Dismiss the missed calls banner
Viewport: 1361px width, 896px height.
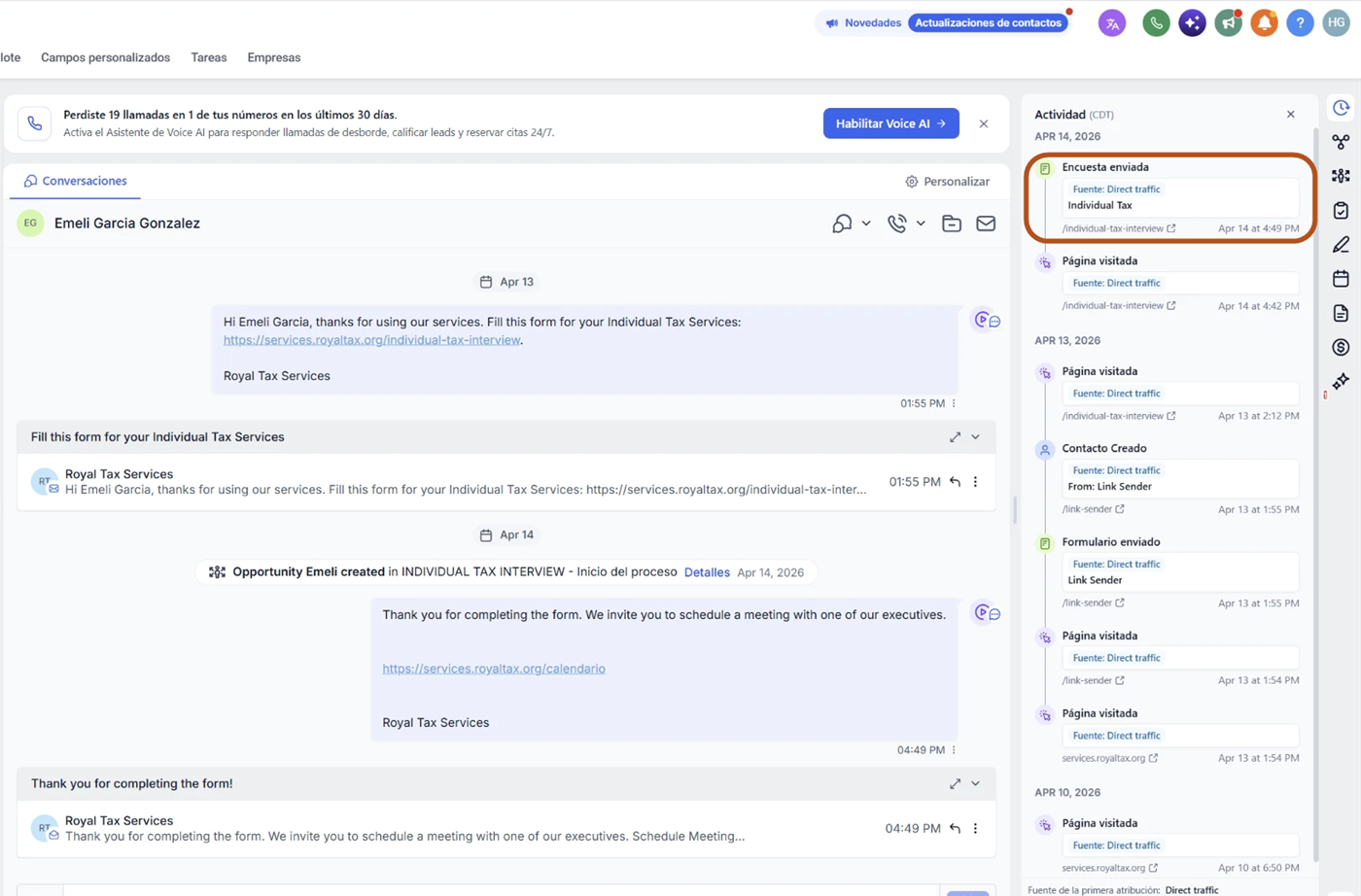984,123
